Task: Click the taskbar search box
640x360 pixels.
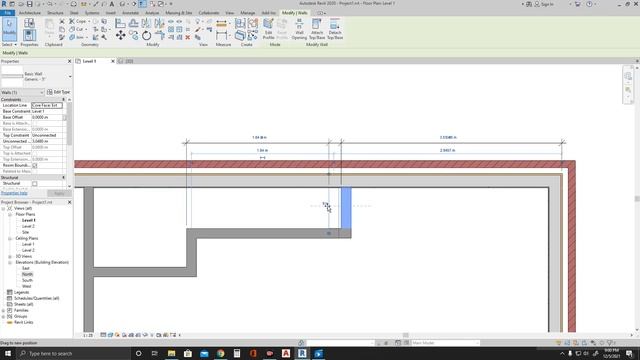Action: pos(73,353)
